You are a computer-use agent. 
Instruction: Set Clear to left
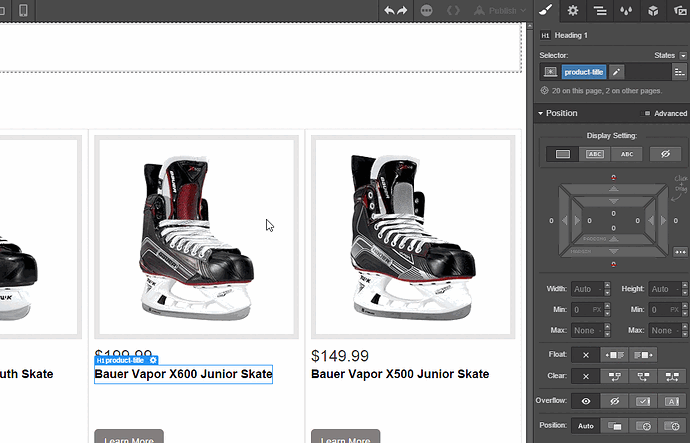[614, 376]
